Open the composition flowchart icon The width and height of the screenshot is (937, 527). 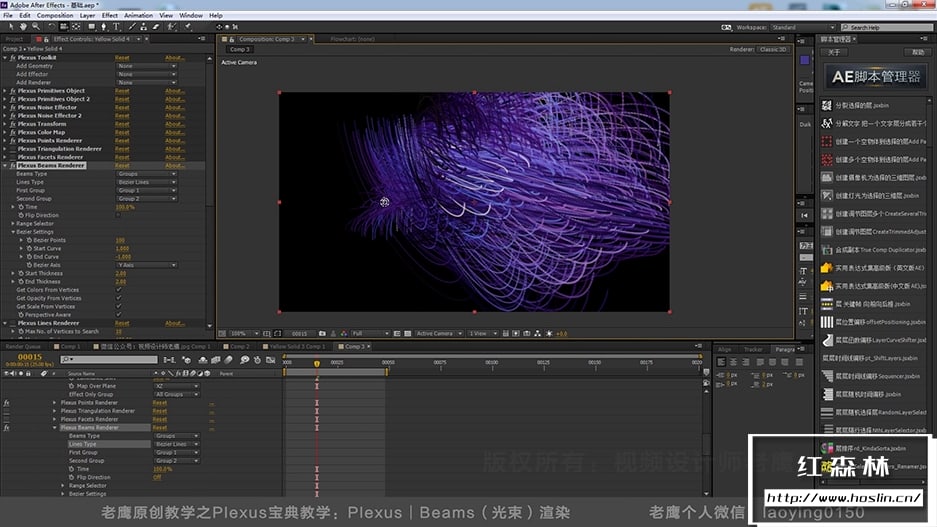537,333
